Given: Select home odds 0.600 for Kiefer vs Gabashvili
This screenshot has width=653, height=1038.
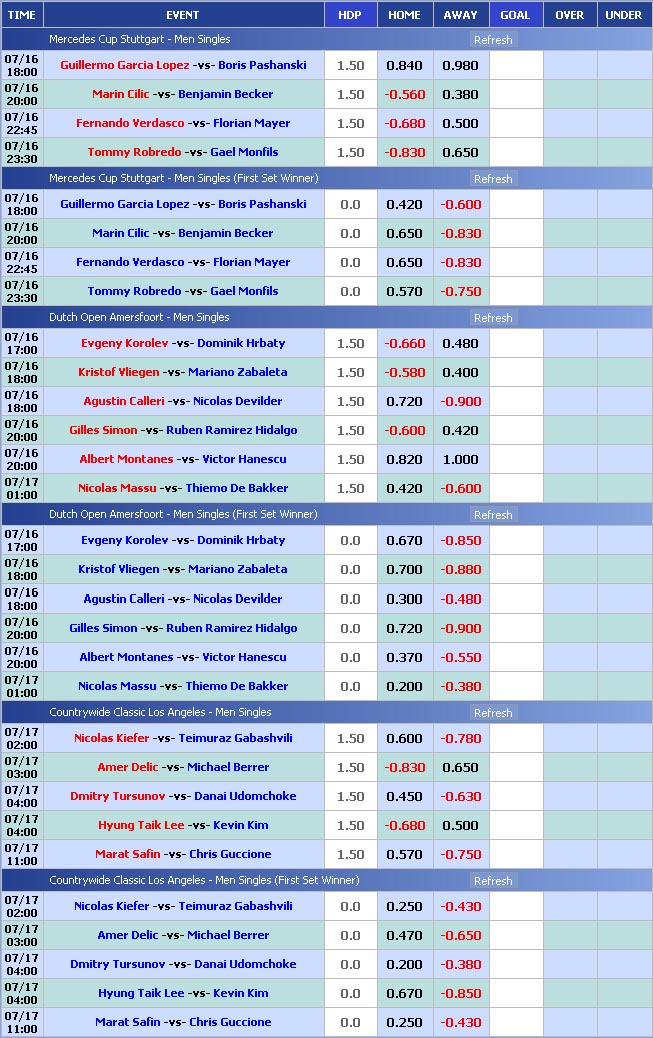Looking at the screenshot, I should click(404, 738).
